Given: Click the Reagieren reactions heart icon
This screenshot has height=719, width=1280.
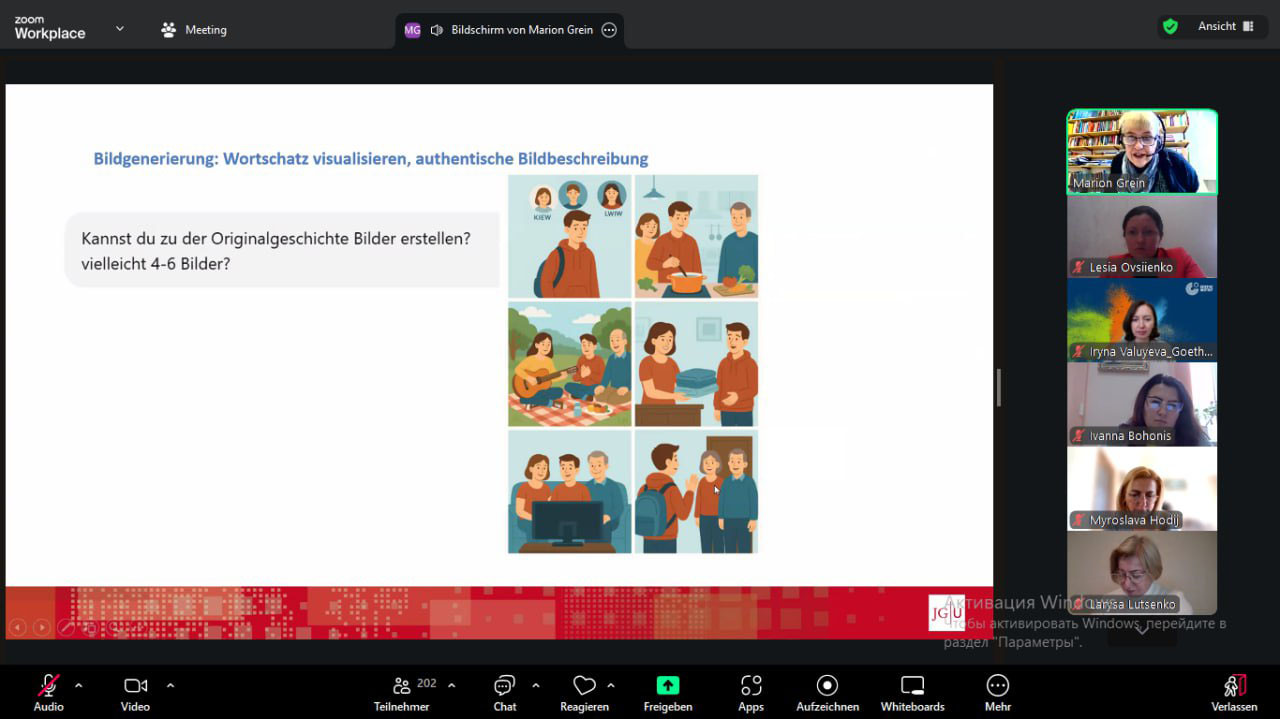Looking at the screenshot, I should pos(584,686).
